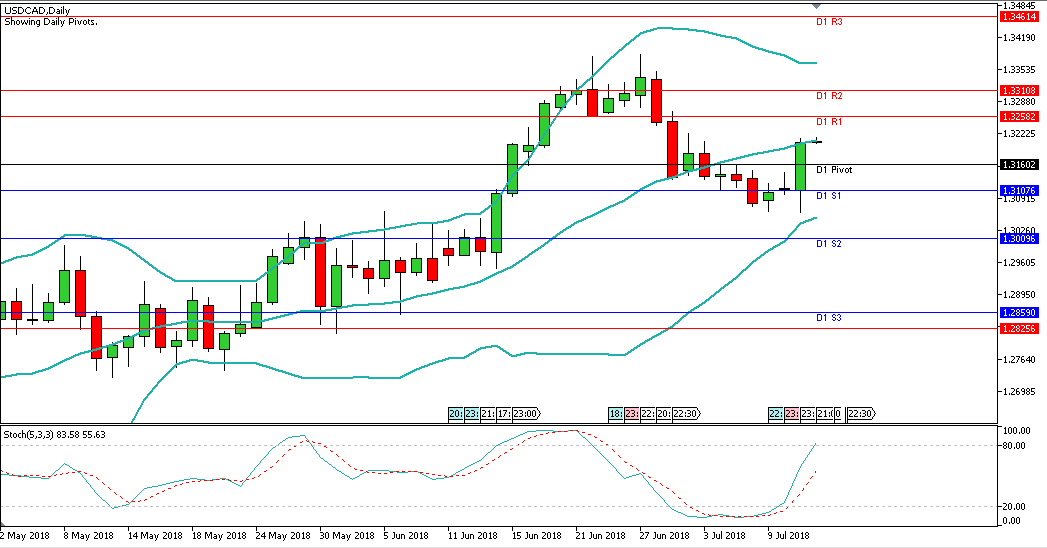Screen dimensions: 1047x548
Task: Click the blue 1.30096 price tag
Action: [x=1021, y=238]
